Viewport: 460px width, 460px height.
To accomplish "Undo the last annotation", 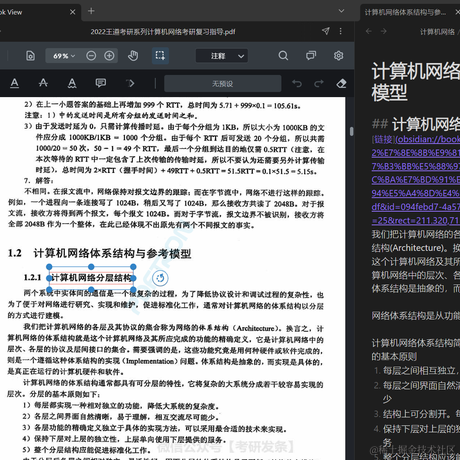I will tap(297, 83).
